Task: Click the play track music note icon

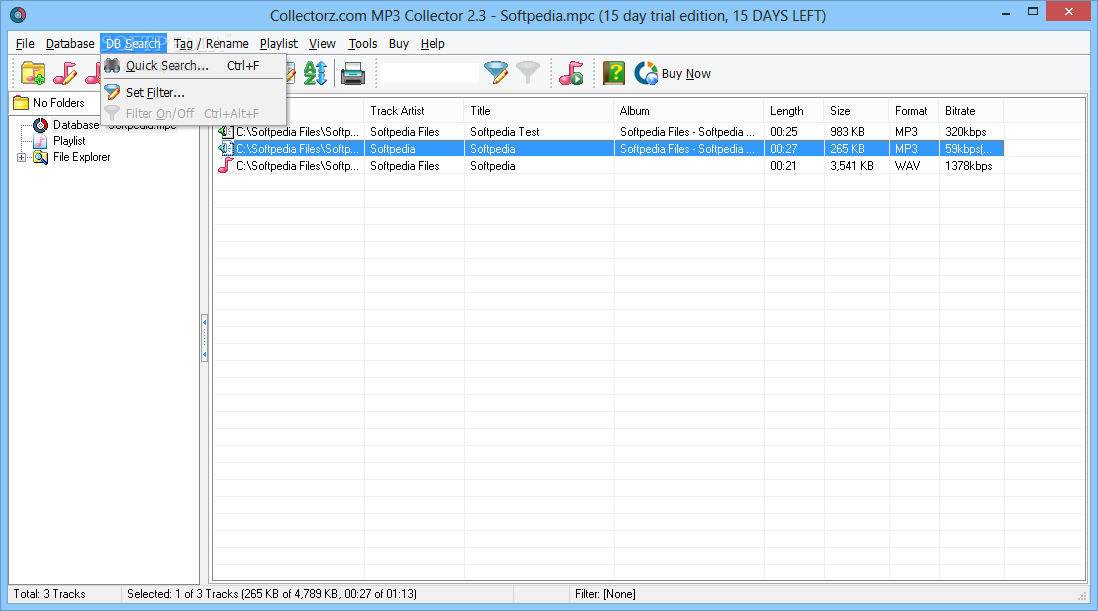Action: tap(571, 73)
